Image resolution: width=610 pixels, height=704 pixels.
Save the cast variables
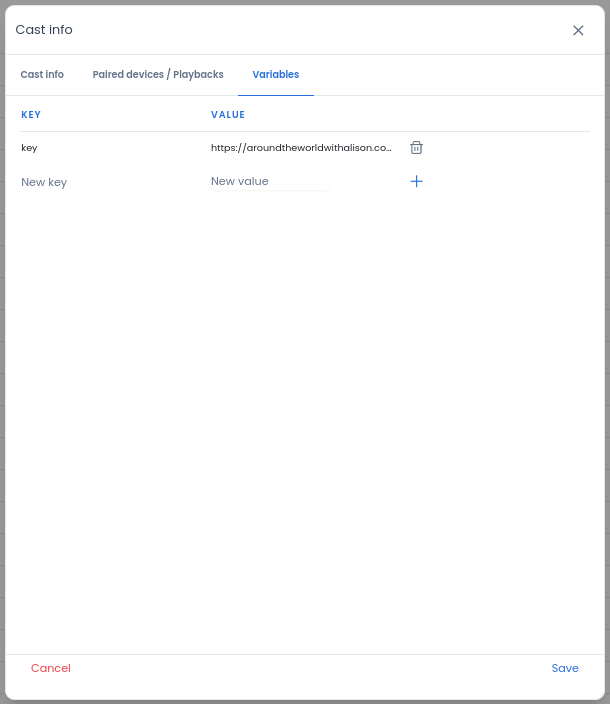click(565, 668)
